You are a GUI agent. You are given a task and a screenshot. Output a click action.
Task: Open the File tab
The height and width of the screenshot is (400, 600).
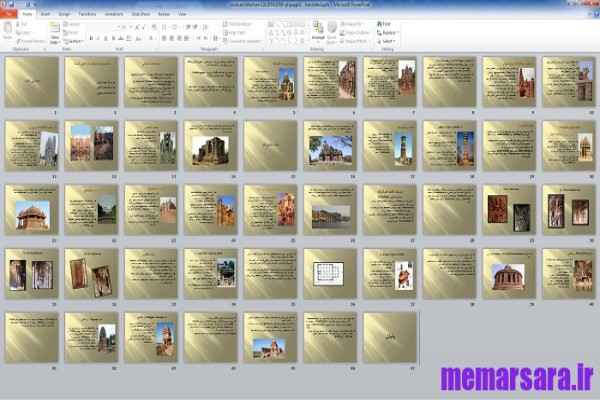(x=9, y=15)
